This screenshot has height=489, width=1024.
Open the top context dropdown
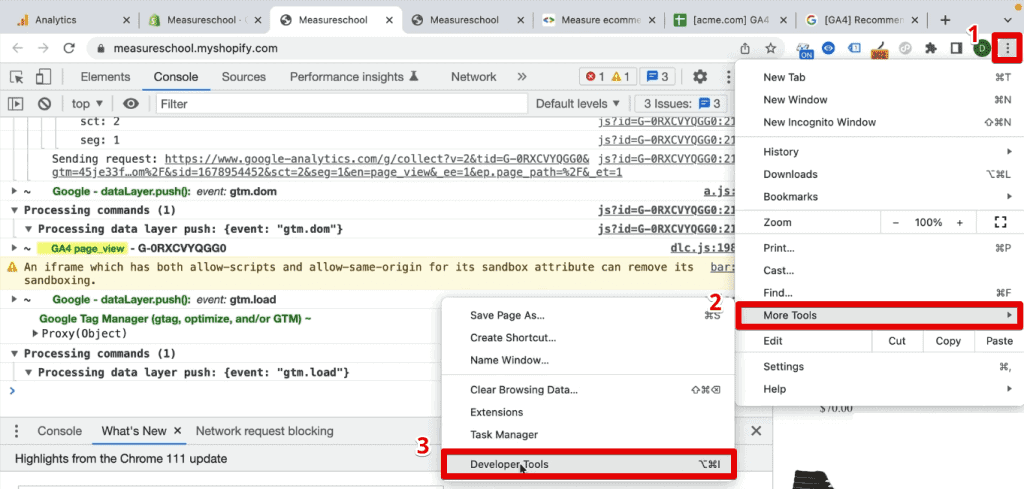pos(88,103)
